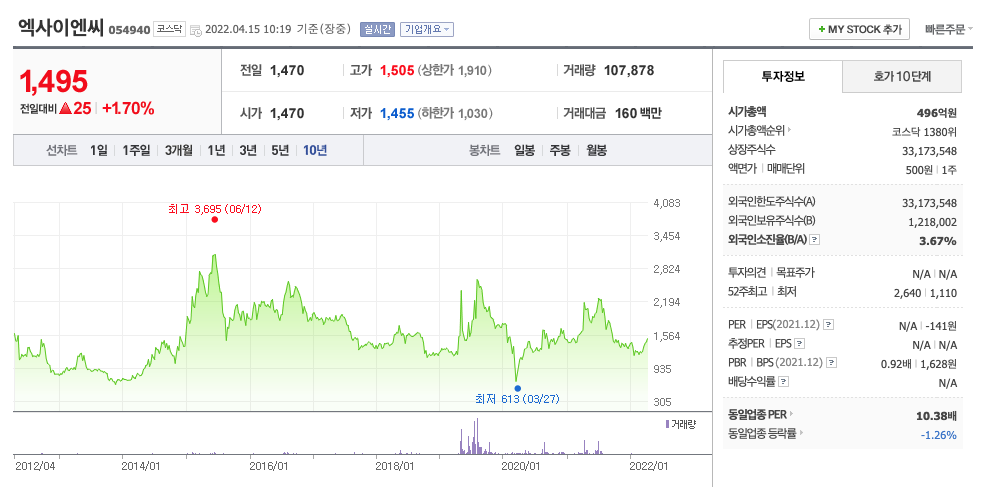
Task: Click the 시가총액순위 link
Action: [x=756, y=130]
